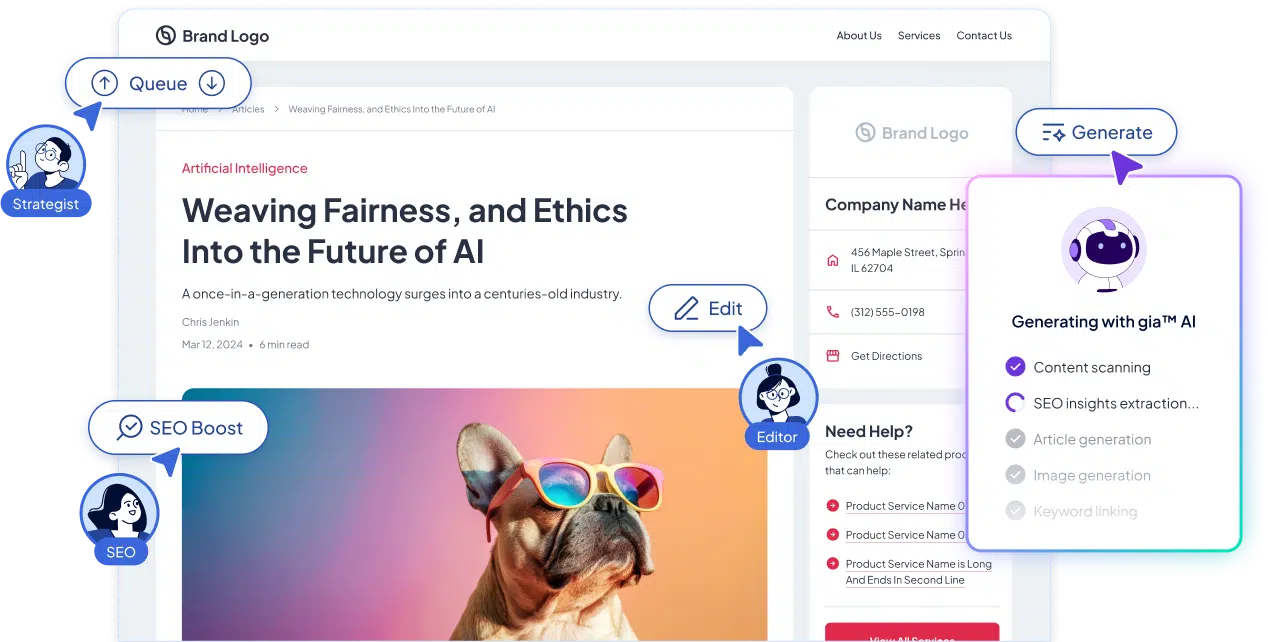The width and height of the screenshot is (1268, 642).
Task: Click the Queue up arrow icon
Action: 104,83
